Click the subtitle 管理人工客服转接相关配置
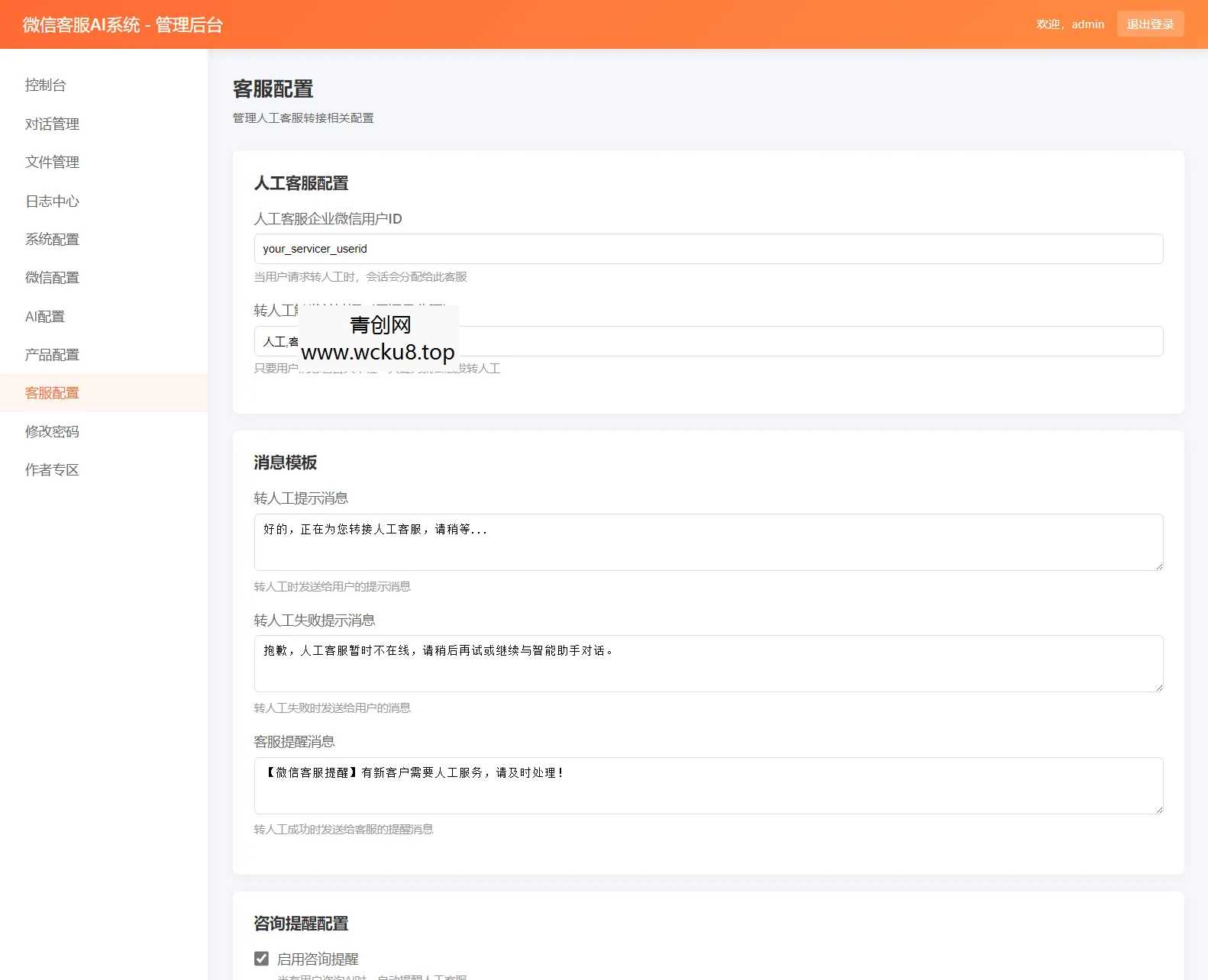 coord(303,118)
